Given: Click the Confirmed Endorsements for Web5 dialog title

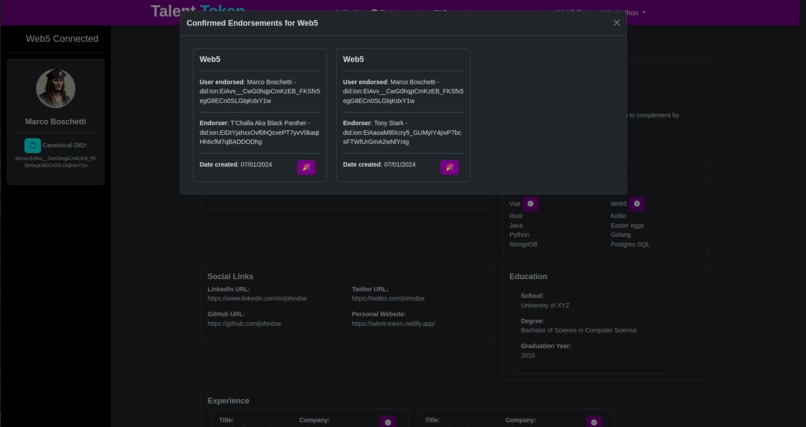Looking at the screenshot, I should coord(252,23).
